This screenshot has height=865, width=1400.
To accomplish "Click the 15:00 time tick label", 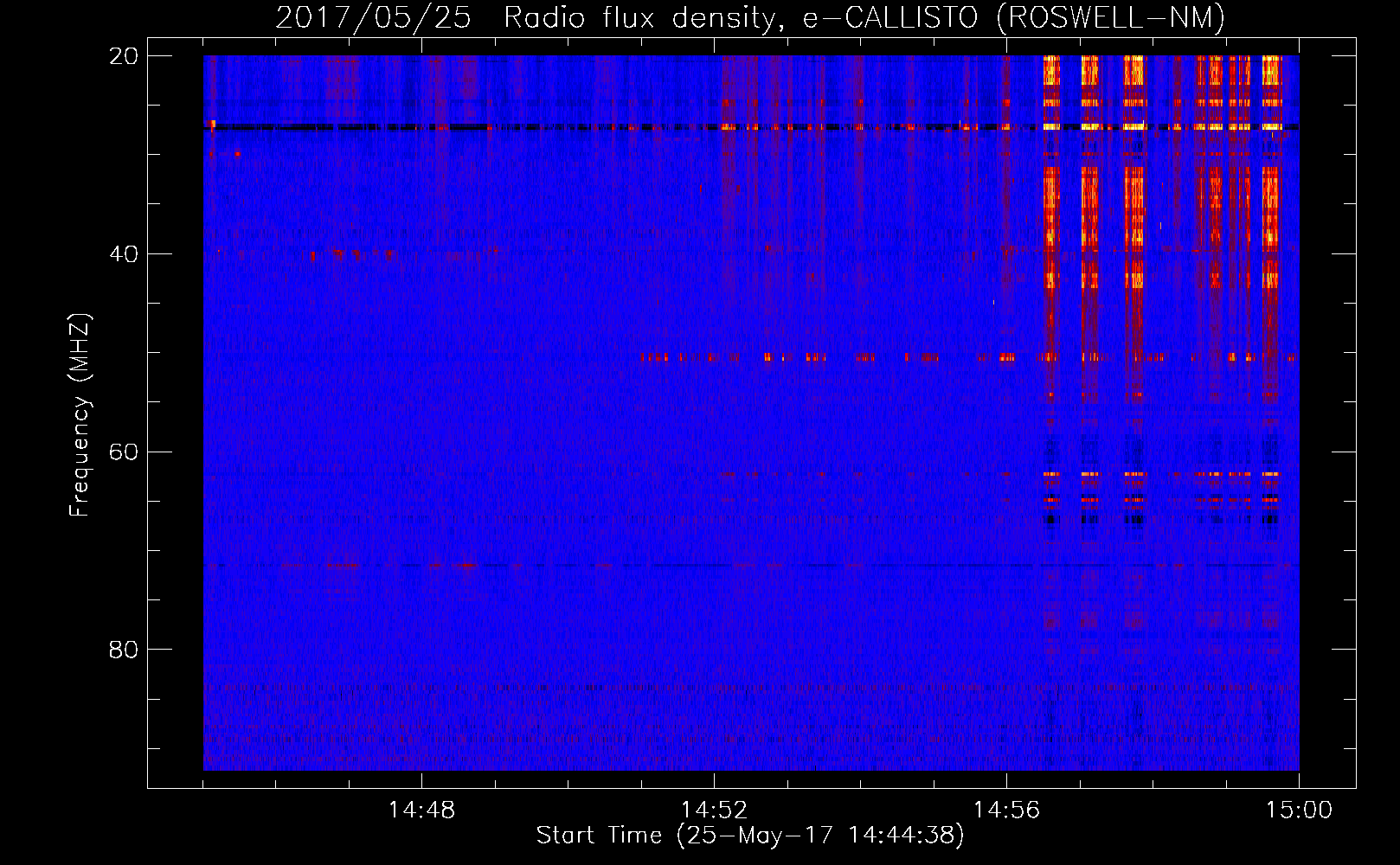I will (1299, 811).
